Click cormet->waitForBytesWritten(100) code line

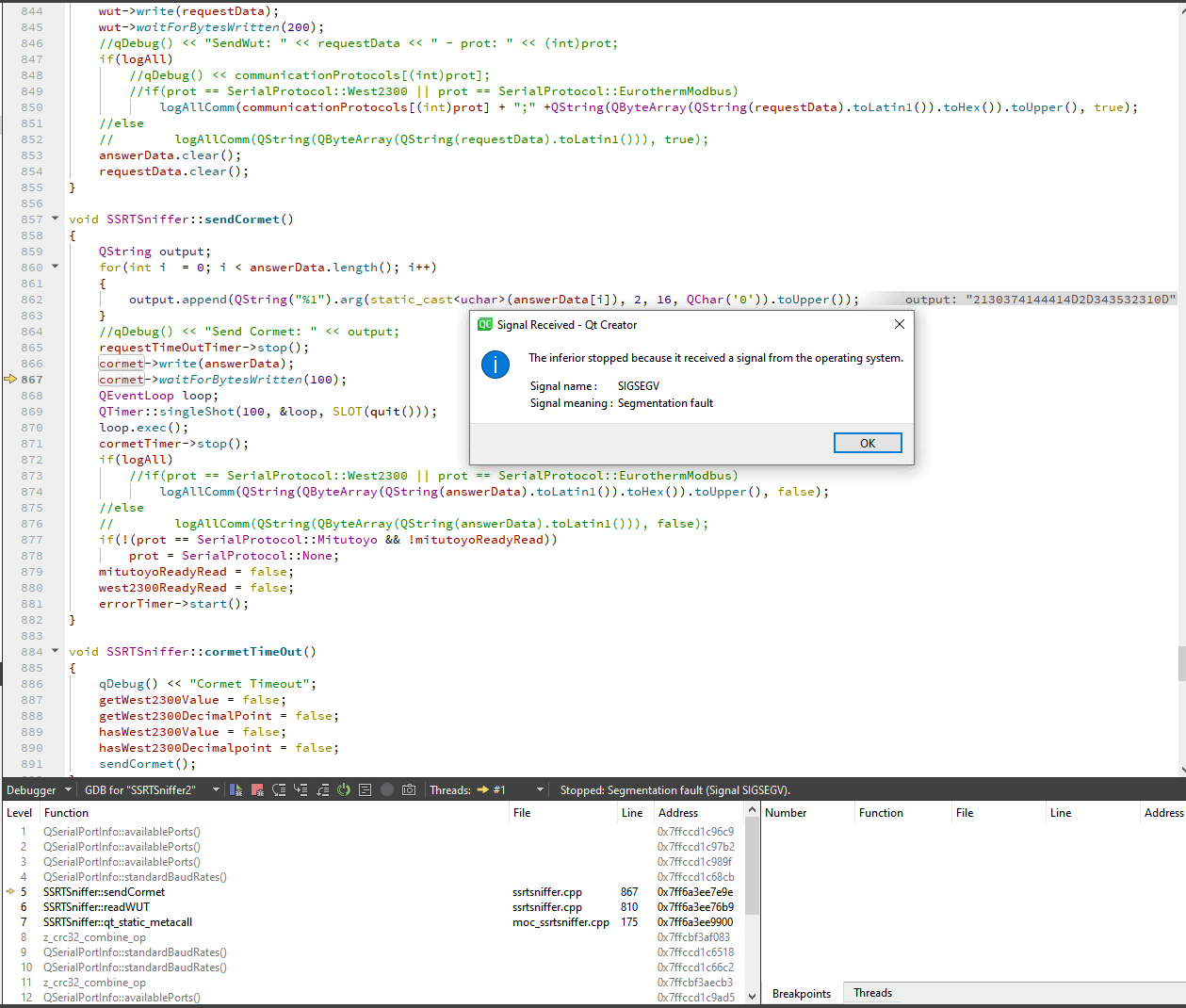pos(223,379)
